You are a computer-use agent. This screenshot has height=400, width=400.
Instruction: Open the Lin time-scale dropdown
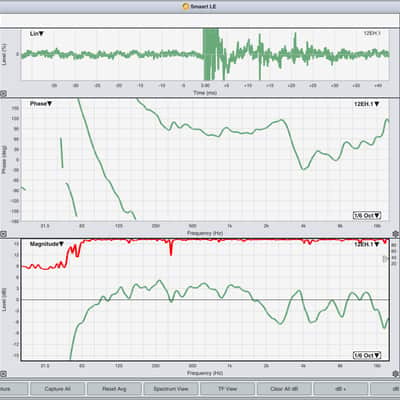coord(37,34)
